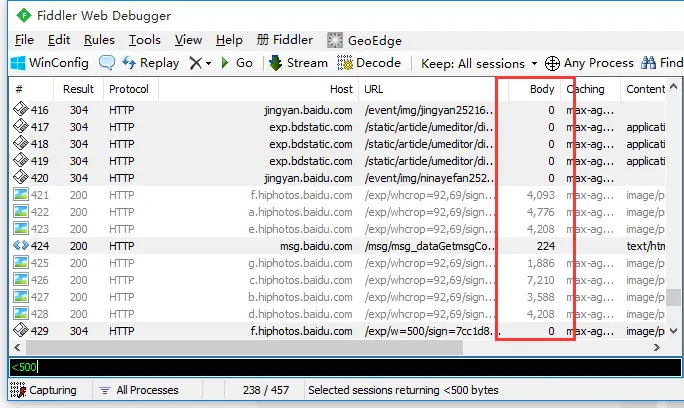Click session 422 image icon

click(21, 212)
